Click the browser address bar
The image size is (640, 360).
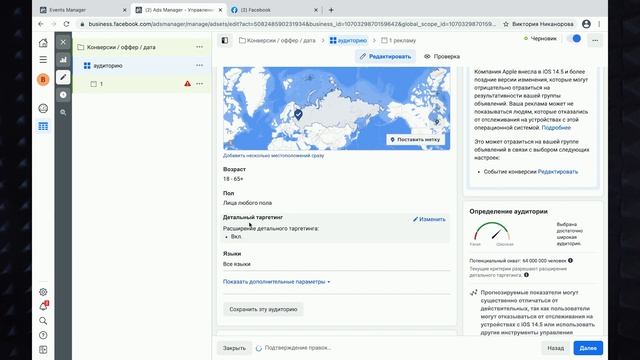coord(292,24)
